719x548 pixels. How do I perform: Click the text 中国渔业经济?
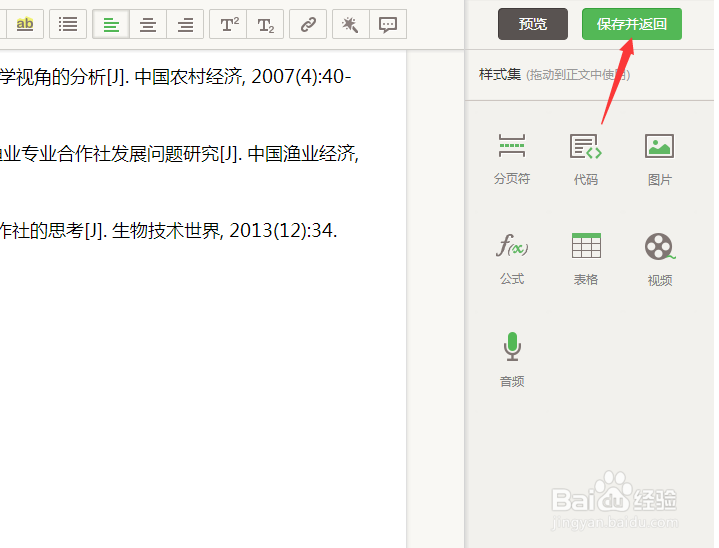(x=302, y=154)
